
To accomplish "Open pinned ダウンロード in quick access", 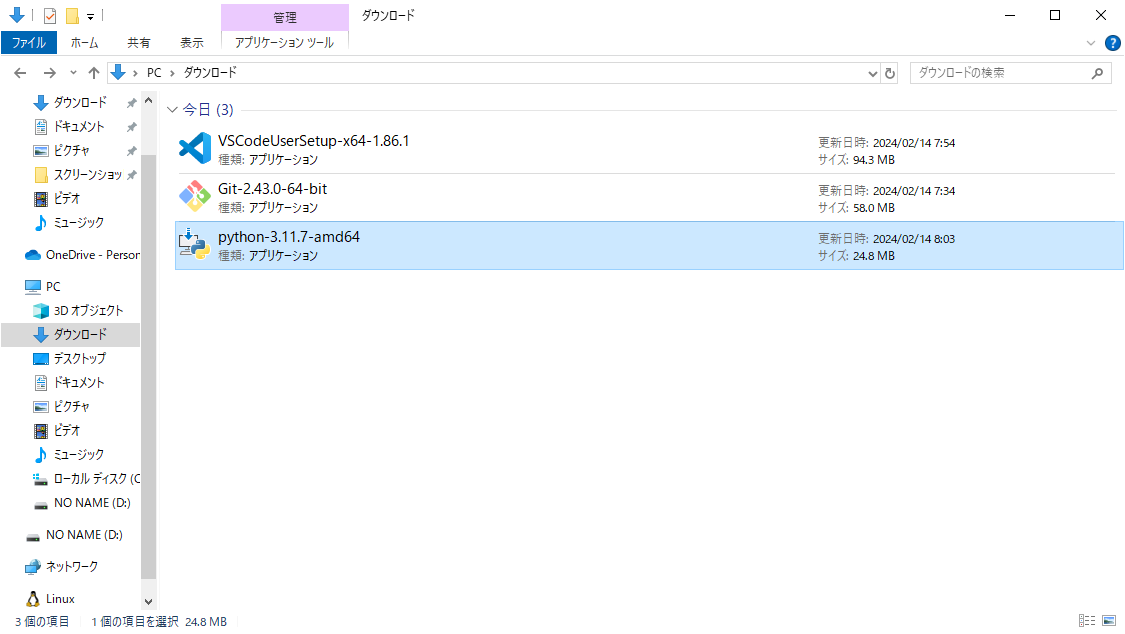I will (80, 103).
